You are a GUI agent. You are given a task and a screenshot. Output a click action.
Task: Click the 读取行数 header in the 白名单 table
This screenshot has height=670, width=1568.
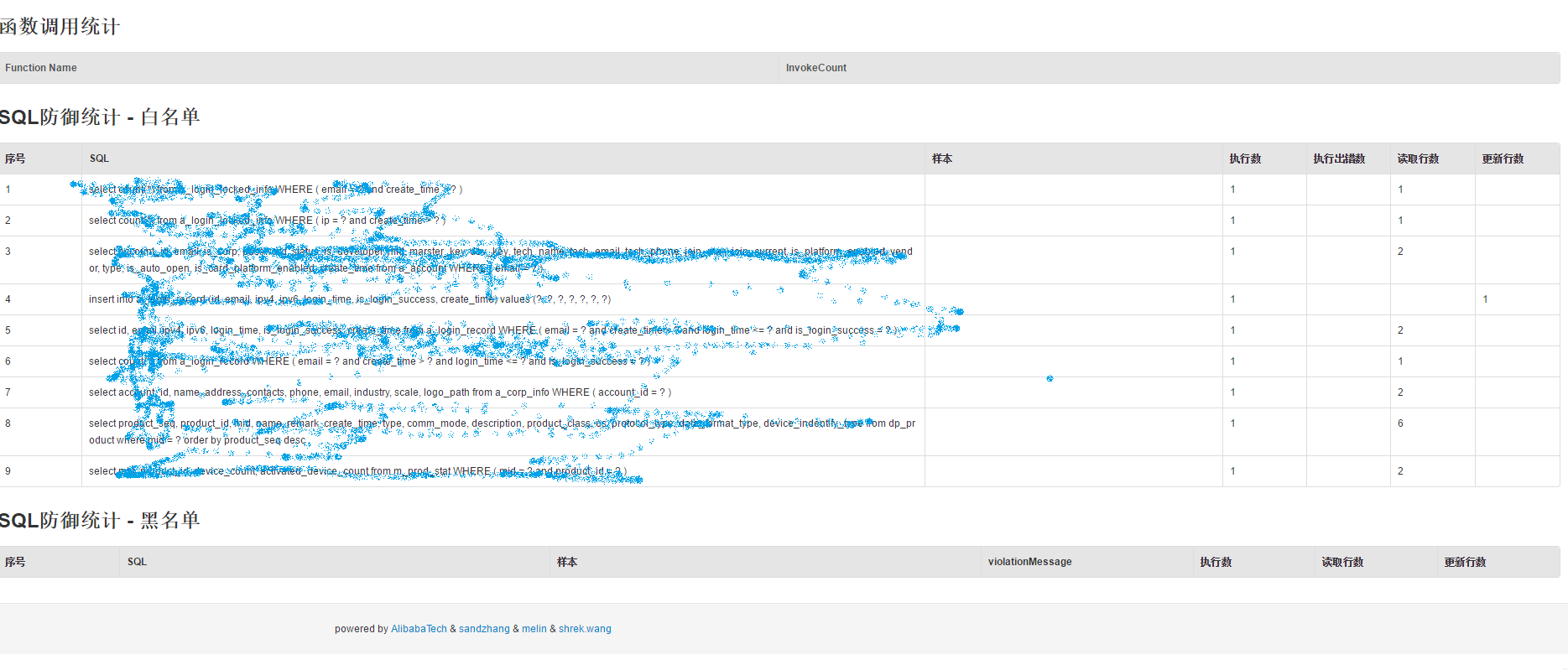(1418, 158)
